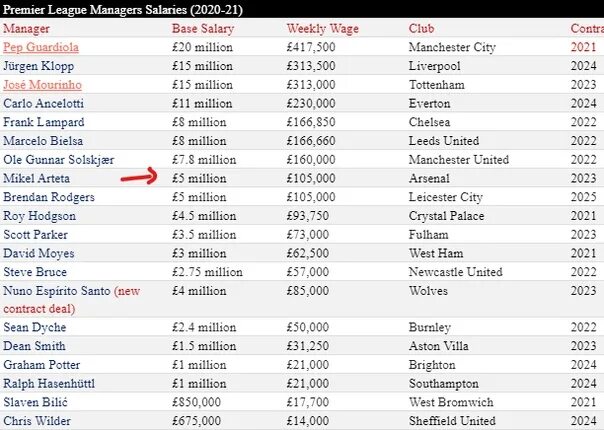The height and width of the screenshot is (430, 604).
Task: Open the José Mourinho link
Action: click(42, 85)
